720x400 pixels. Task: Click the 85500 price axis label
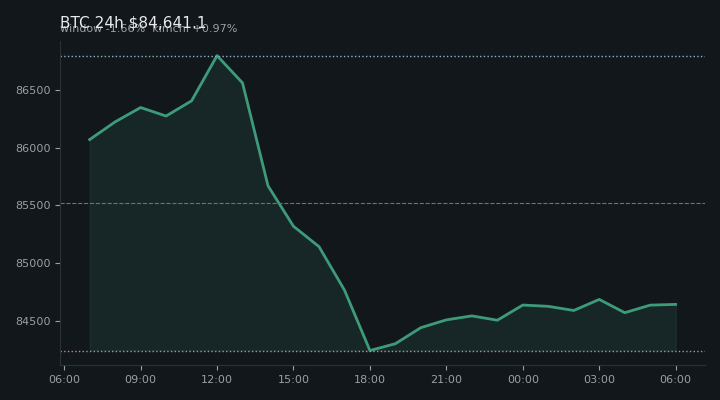pyautogui.click(x=33, y=205)
